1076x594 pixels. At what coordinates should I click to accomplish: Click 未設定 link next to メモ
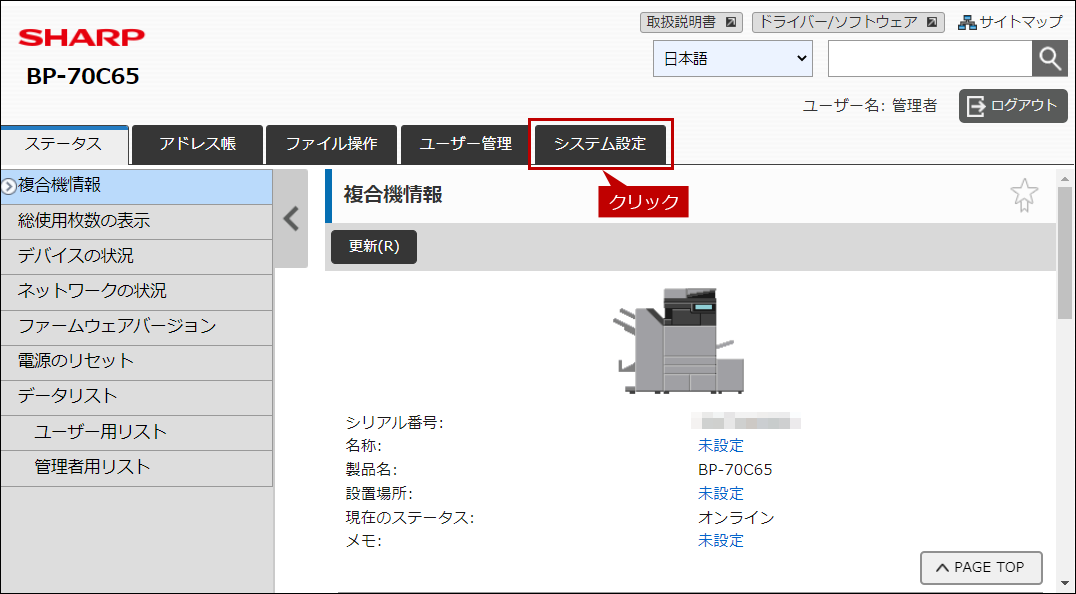tap(721, 540)
